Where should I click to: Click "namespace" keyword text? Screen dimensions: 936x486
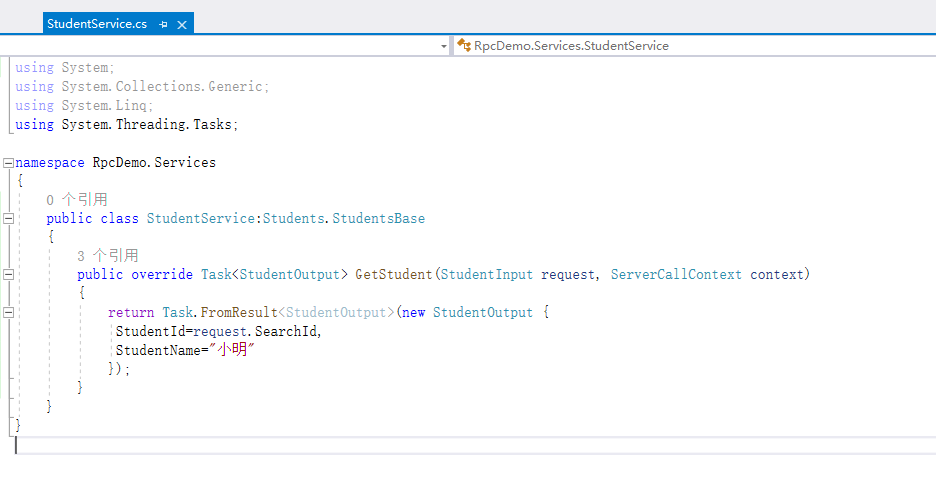(x=50, y=162)
